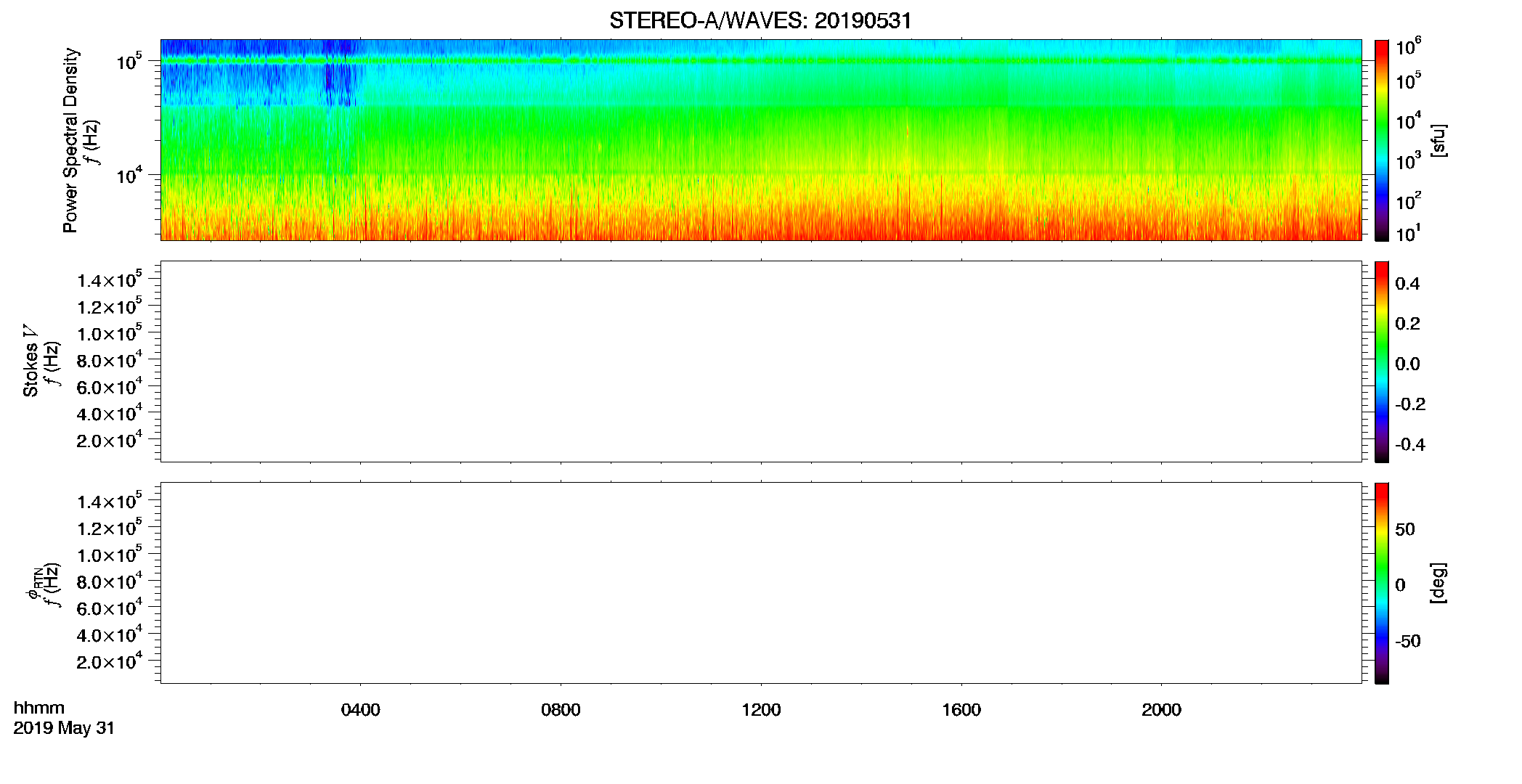
Task: Select the φ RTN axis label
Action: (35, 584)
